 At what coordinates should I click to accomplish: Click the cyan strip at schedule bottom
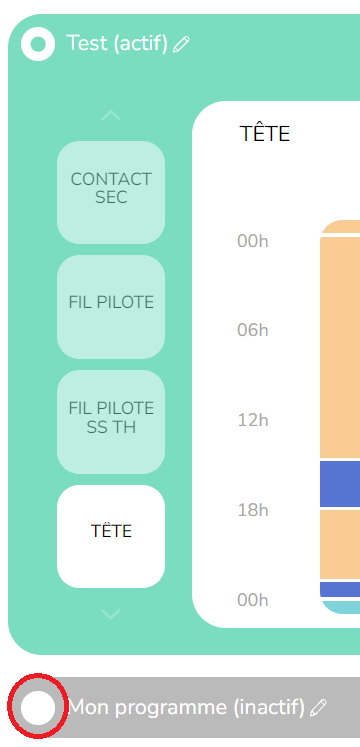341,607
